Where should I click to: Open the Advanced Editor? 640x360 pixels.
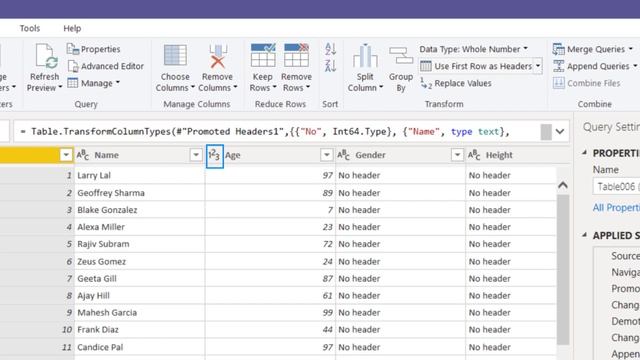coord(106,66)
